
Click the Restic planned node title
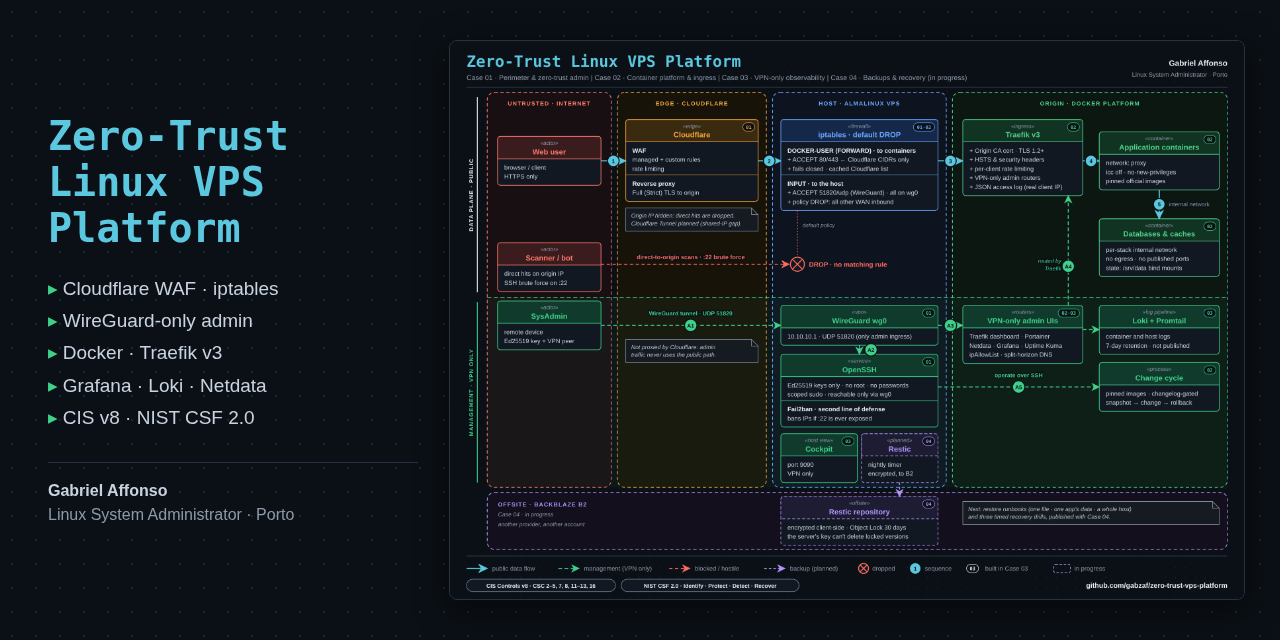click(x=899, y=449)
